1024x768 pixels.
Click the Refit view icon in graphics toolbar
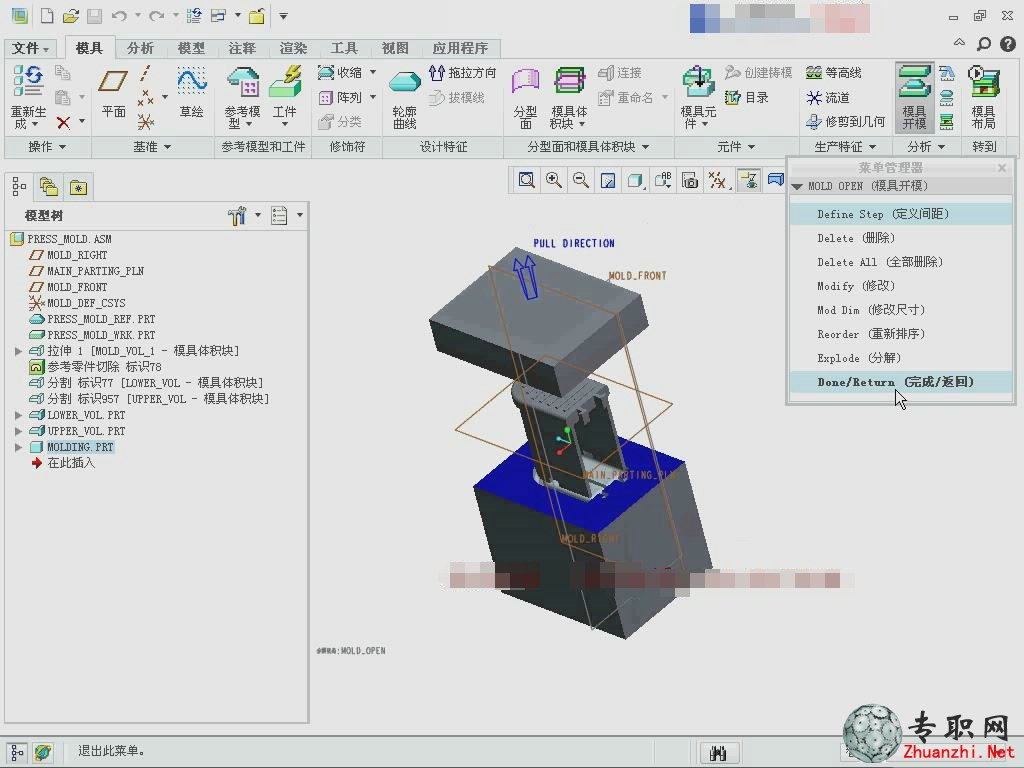(526, 180)
